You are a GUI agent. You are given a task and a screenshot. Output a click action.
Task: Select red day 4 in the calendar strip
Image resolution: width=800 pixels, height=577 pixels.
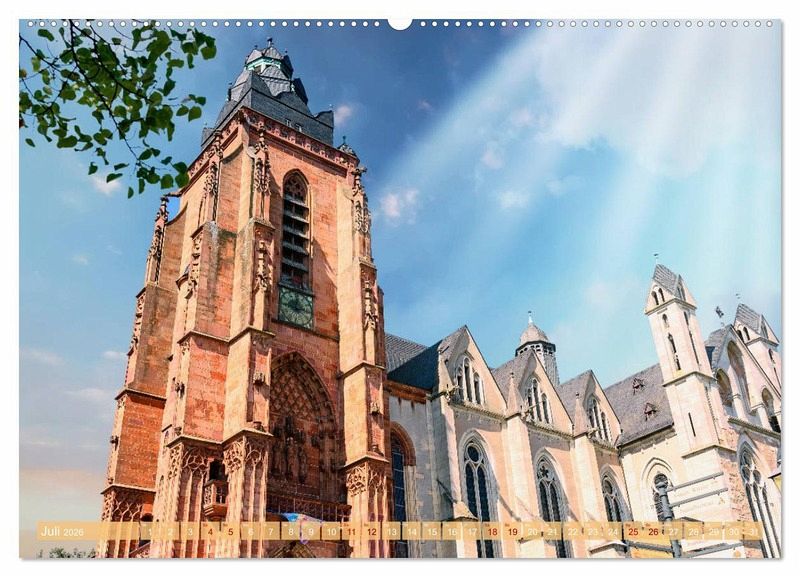210,531
